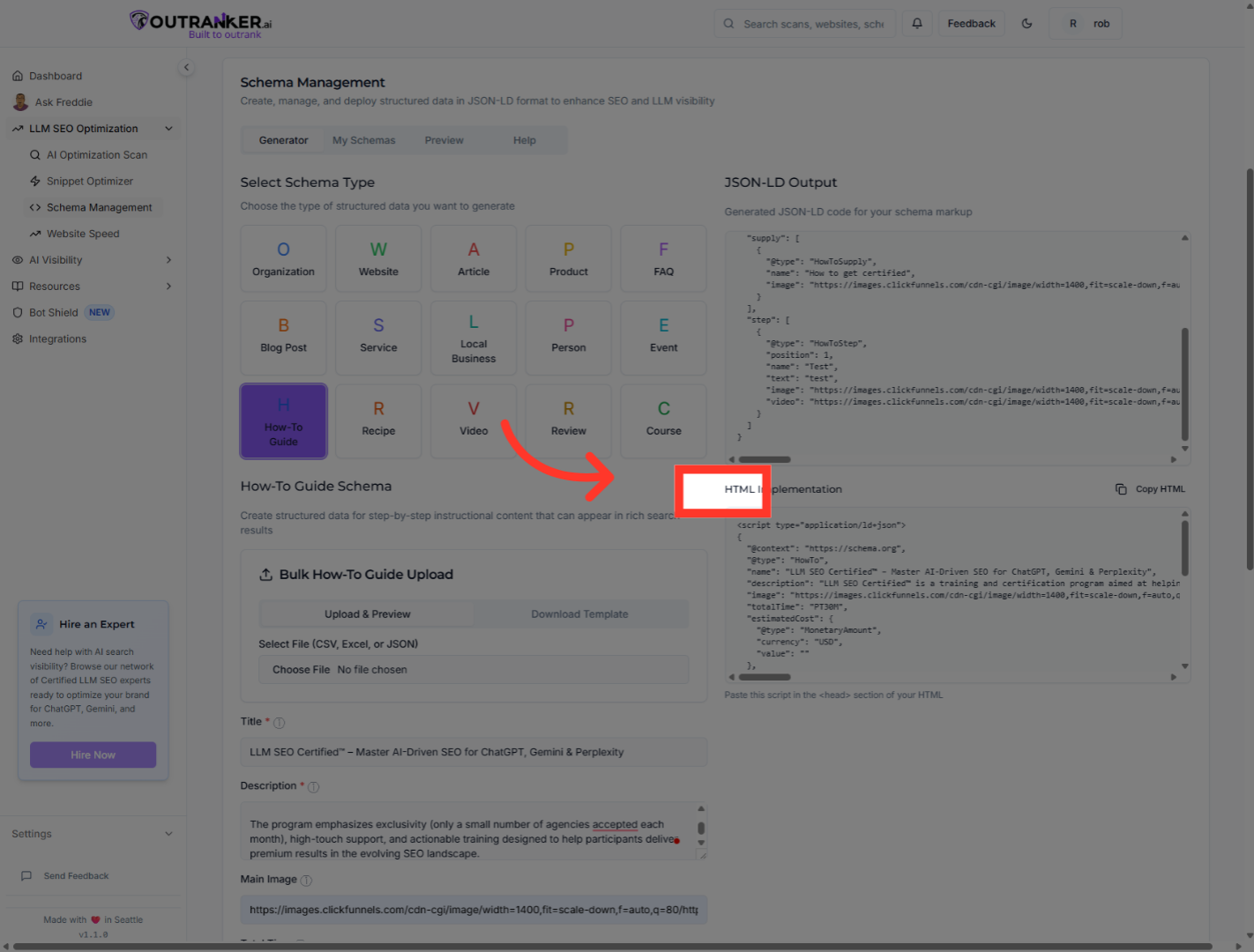Open the notifications bell
Image resolution: width=1254 pixels, height=952 pixels.
point(916,23)
